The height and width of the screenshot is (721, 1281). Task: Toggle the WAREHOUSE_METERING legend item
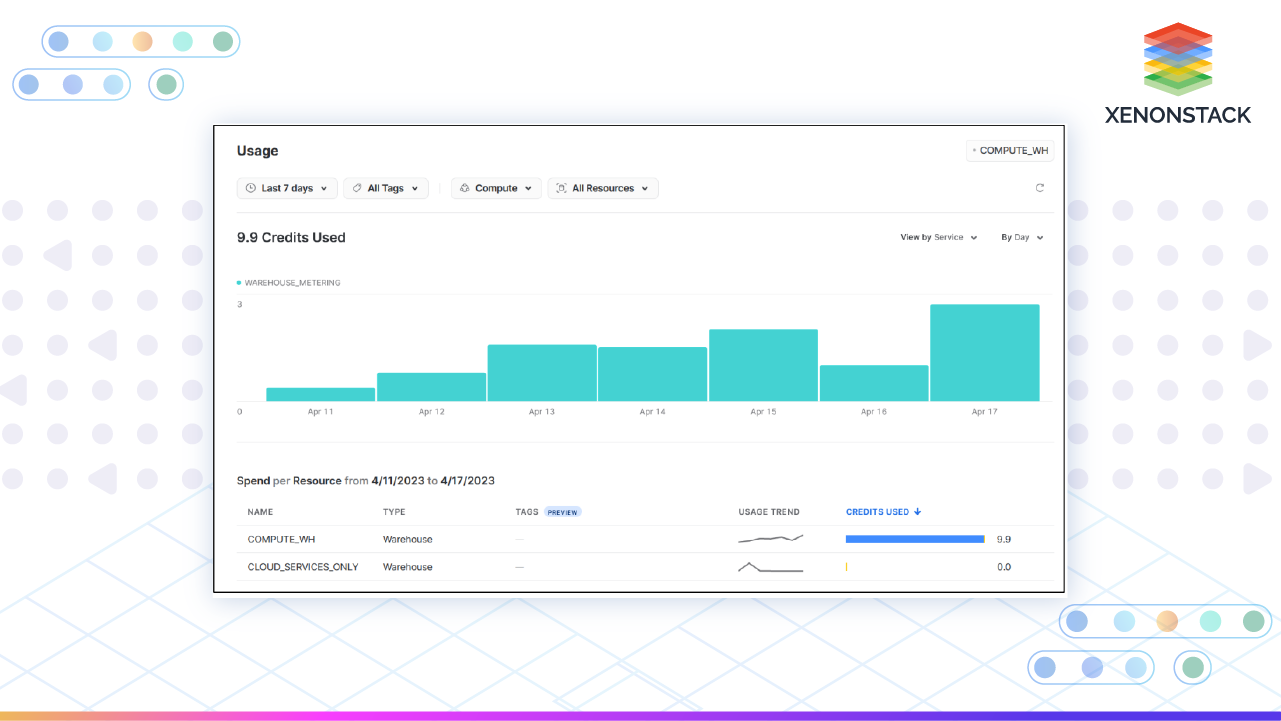290,283
